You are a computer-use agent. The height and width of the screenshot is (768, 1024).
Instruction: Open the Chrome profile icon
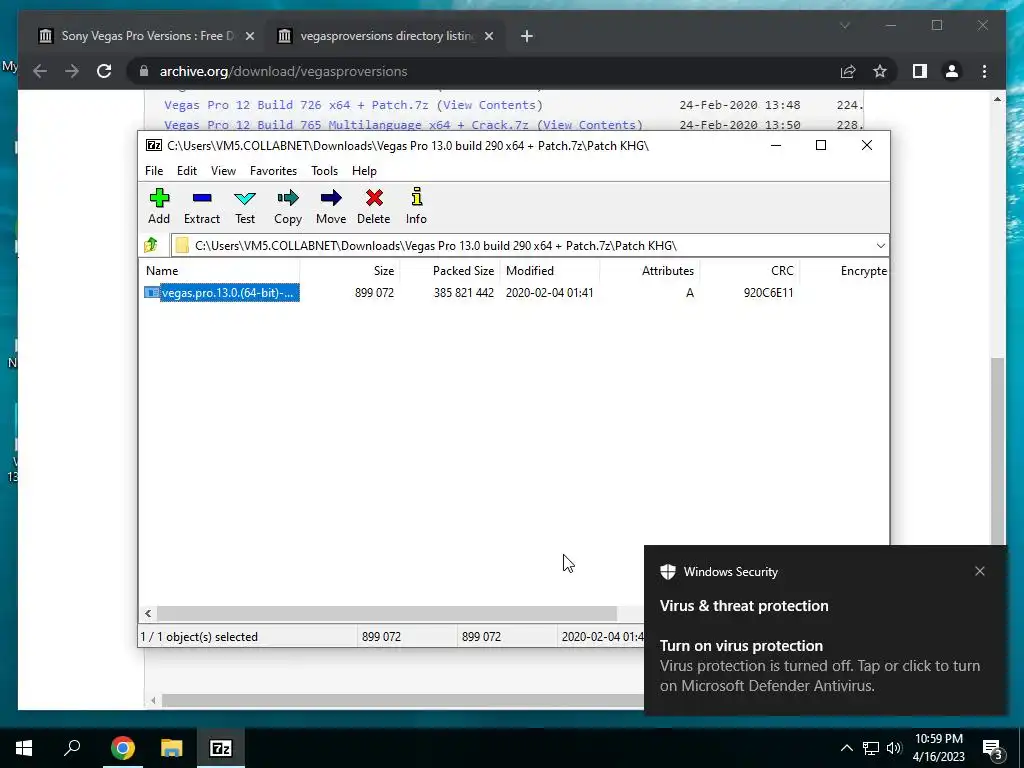pos(952,71)
